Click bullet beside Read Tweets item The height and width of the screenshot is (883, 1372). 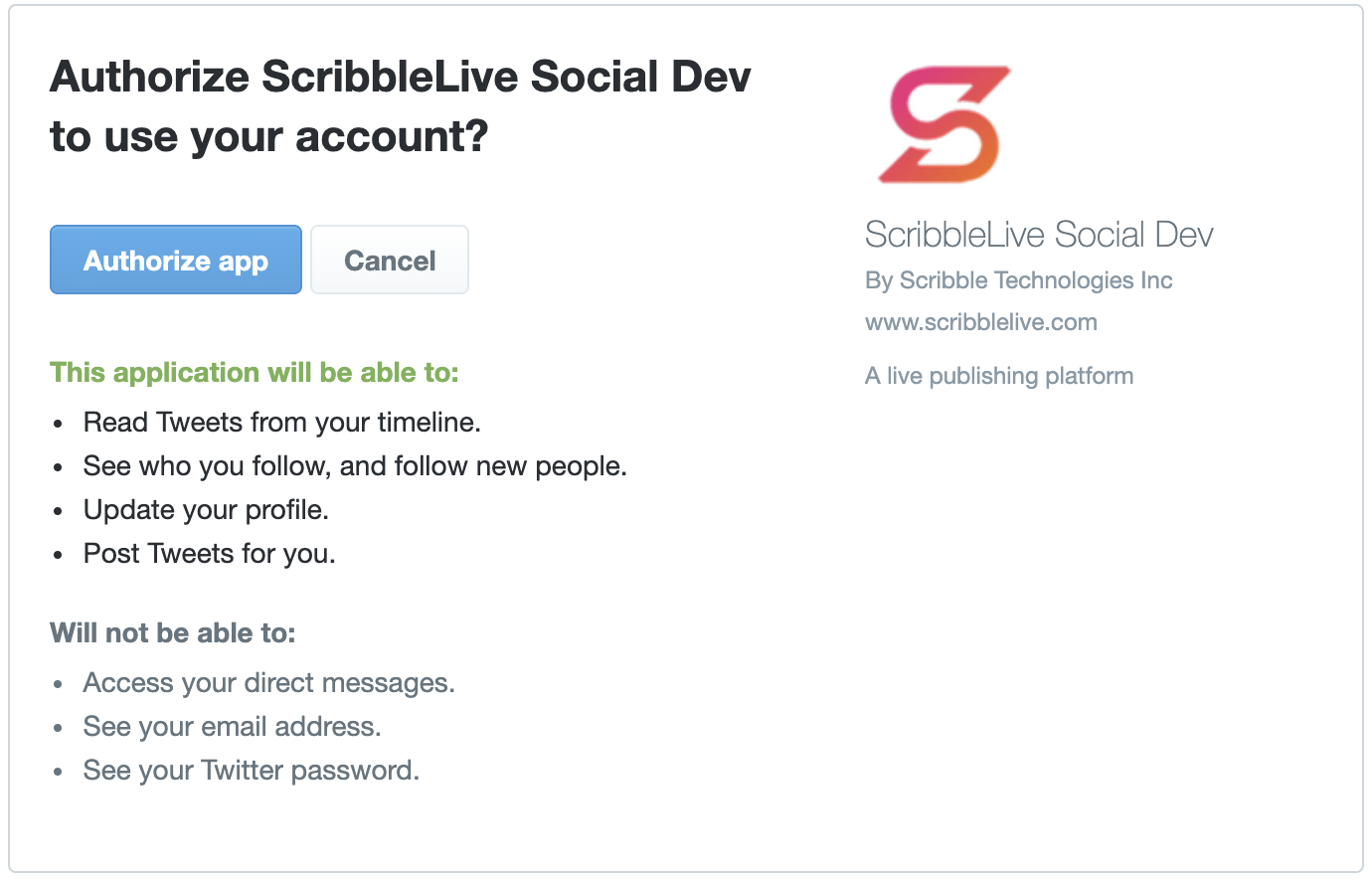click(59, 425)
